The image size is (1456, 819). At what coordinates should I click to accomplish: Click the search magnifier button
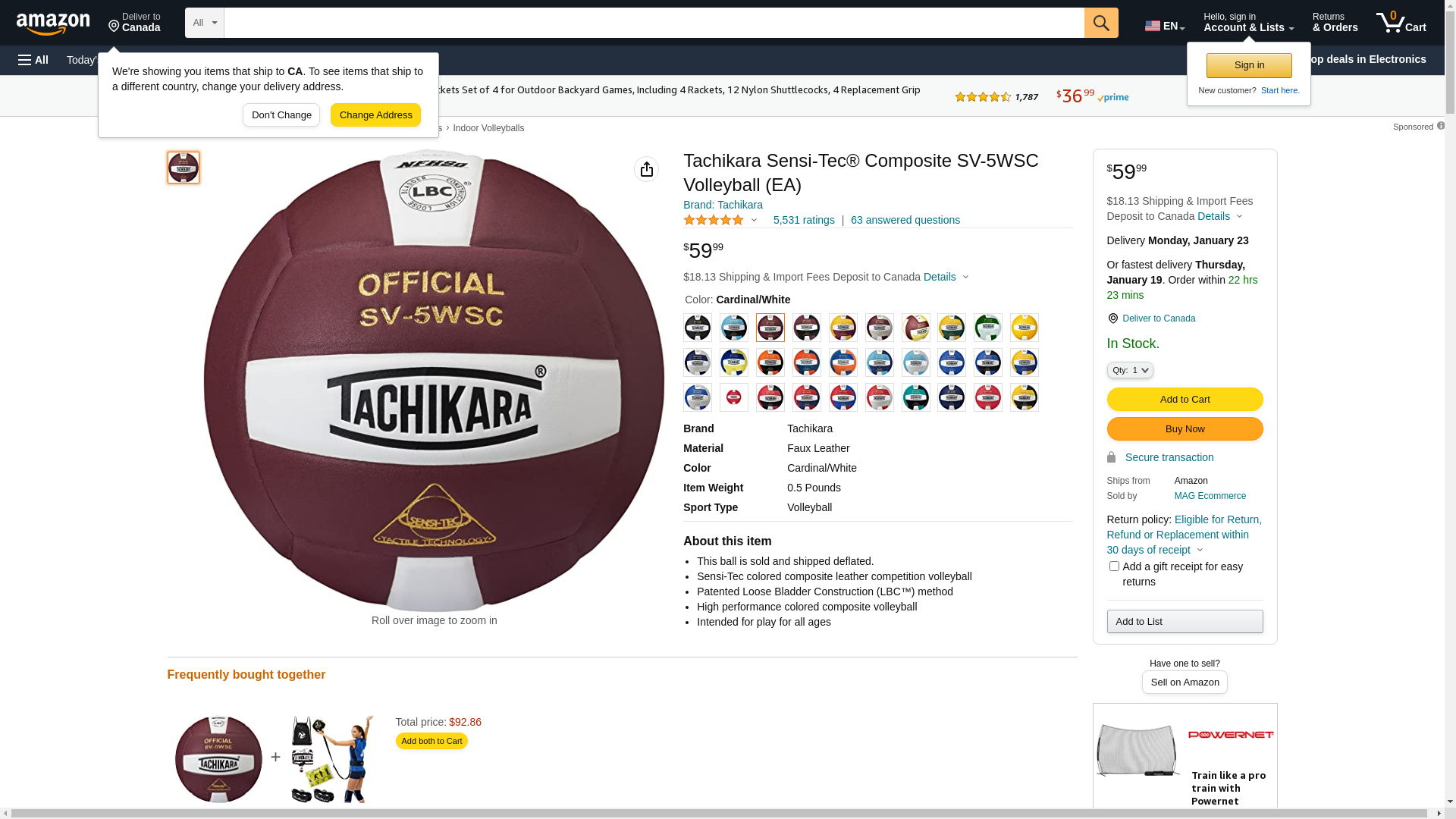[x=1101, y=23]
